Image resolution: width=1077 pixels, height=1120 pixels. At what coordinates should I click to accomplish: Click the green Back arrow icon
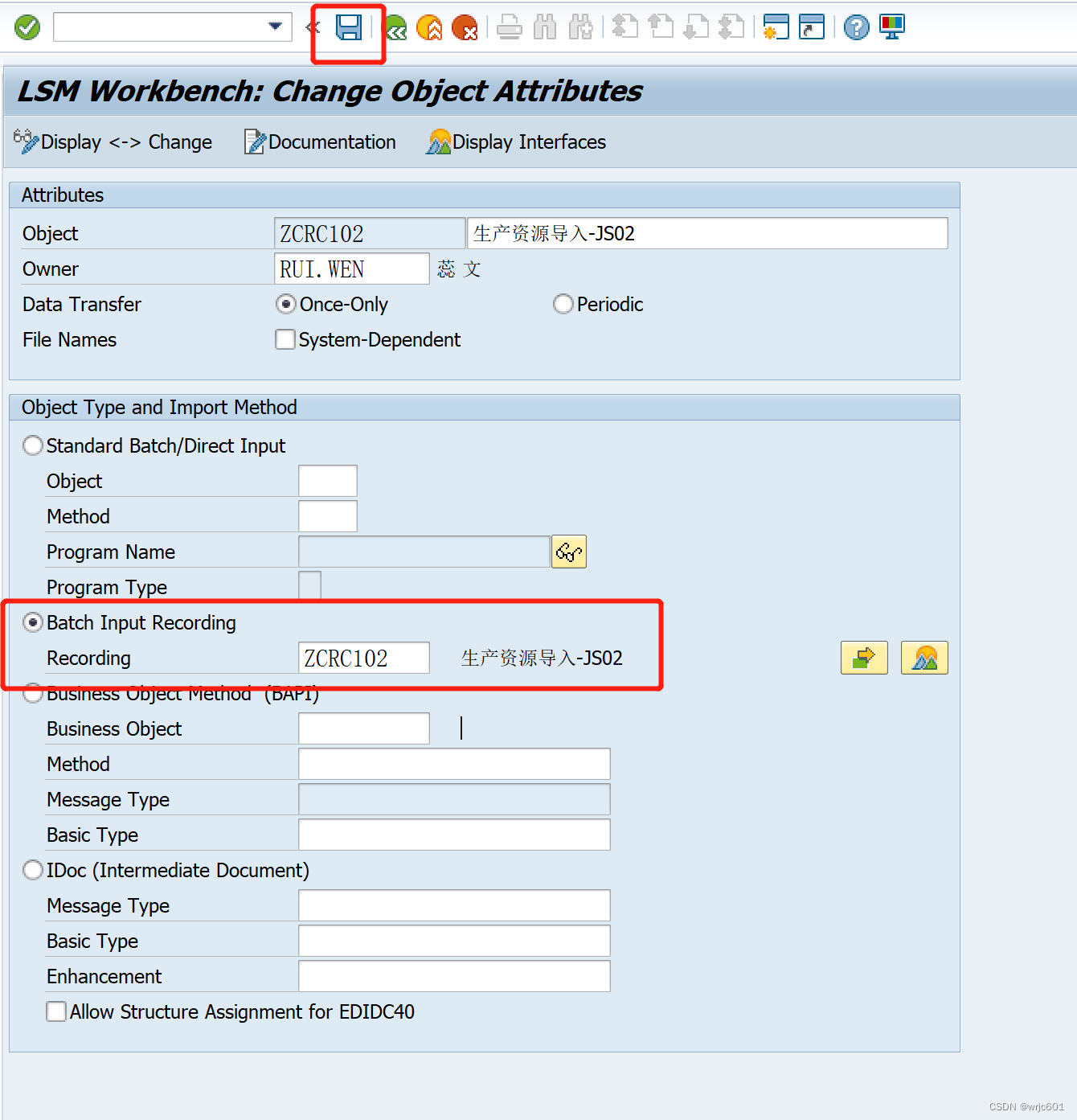395,27
